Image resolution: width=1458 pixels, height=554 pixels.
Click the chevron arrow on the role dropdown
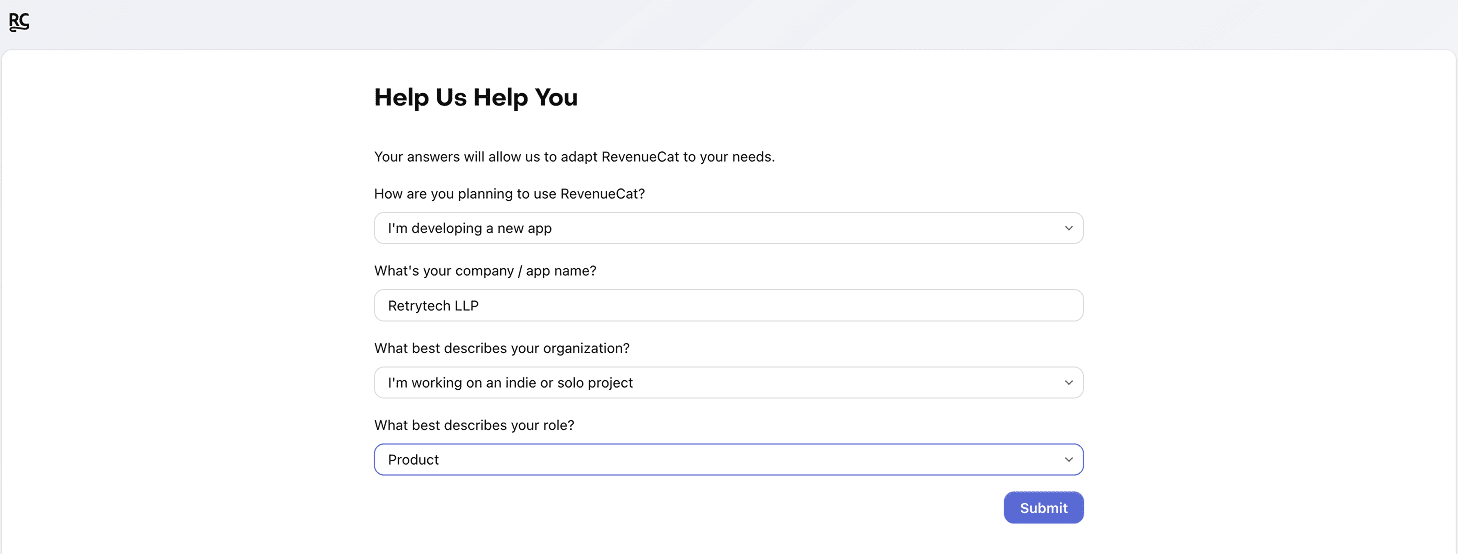[x=1068, y=460]
